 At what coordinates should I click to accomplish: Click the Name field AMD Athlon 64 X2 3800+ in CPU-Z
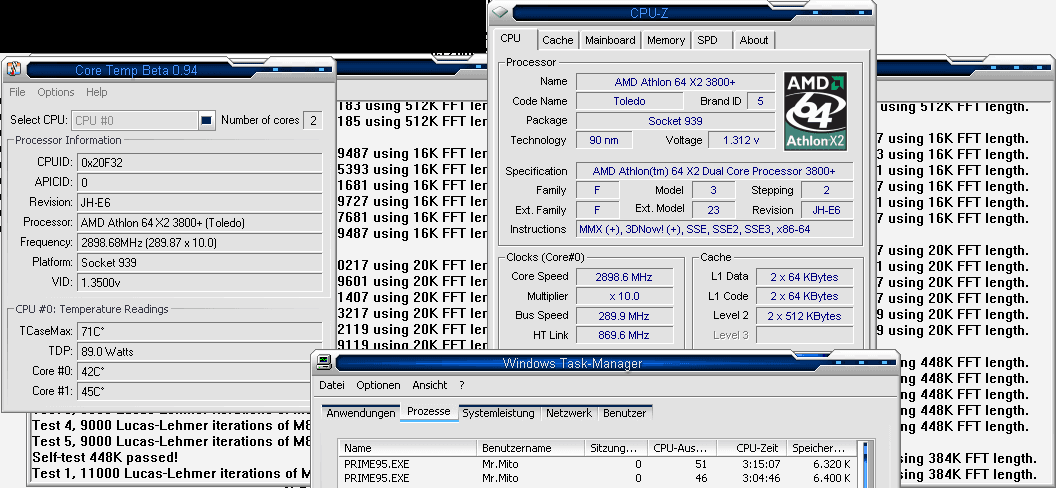(675, 82)
